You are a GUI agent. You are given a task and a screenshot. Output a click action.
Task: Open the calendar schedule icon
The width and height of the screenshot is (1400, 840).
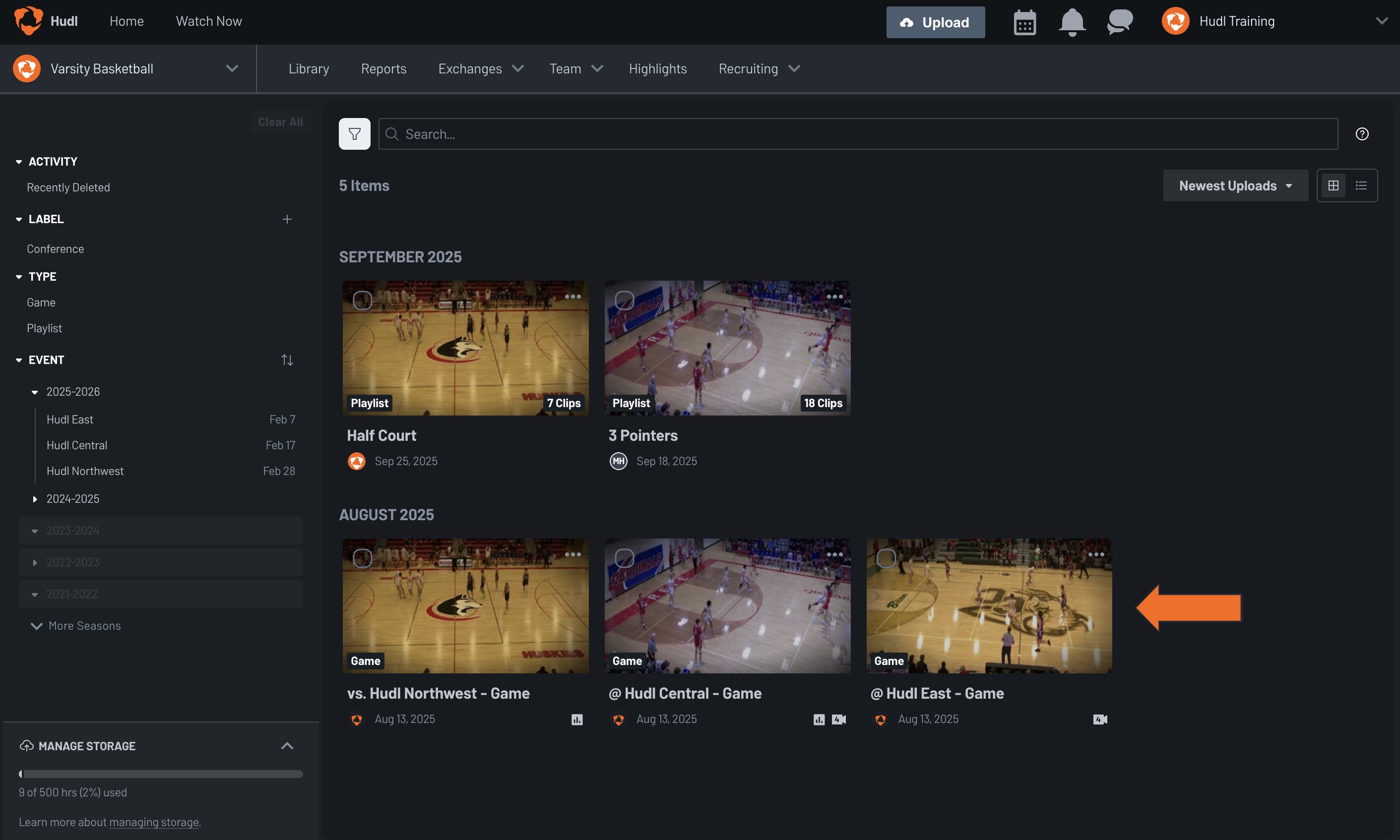click(1024, 22)
